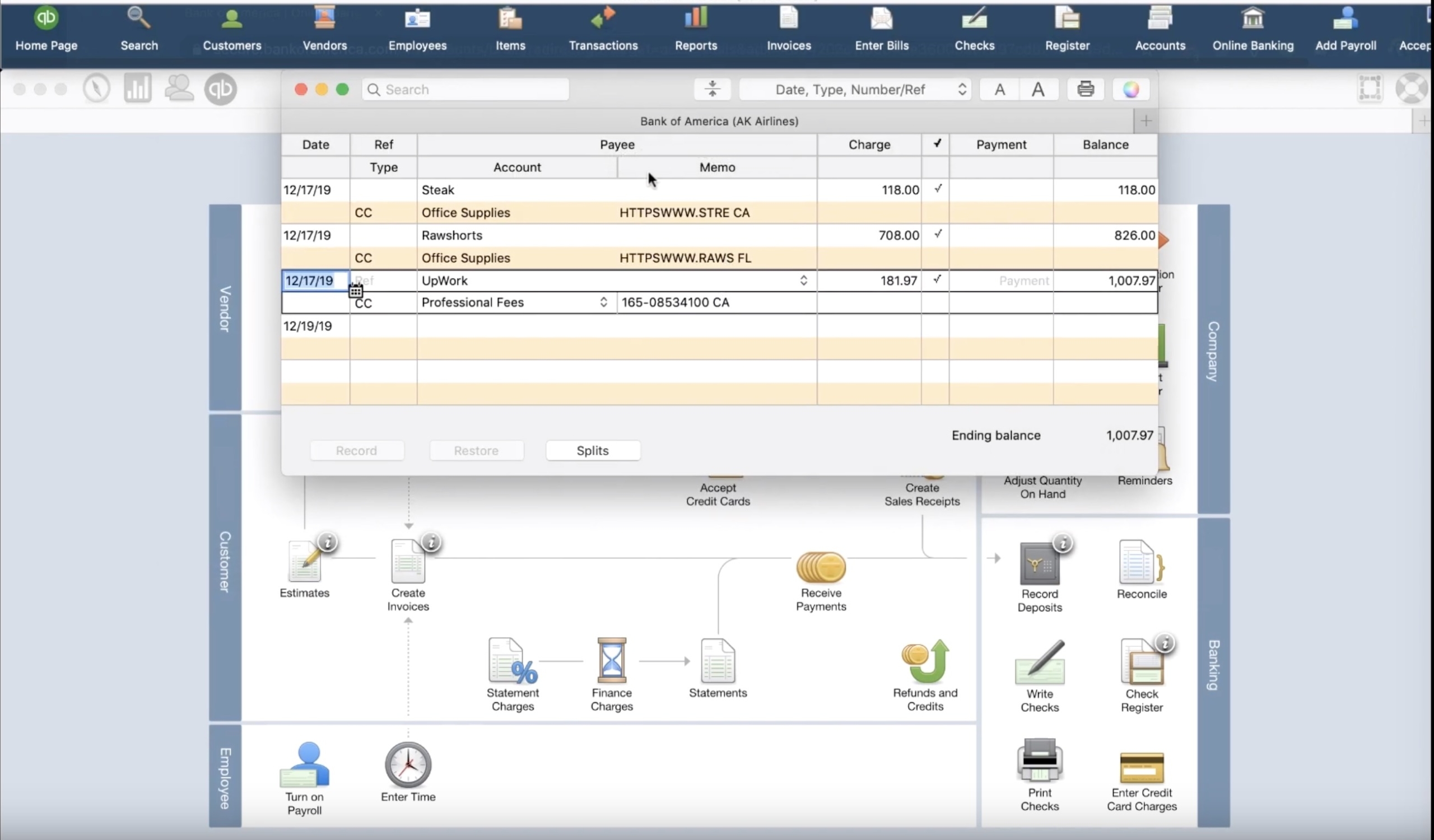Select the Company section tab

pos(1213,358)
